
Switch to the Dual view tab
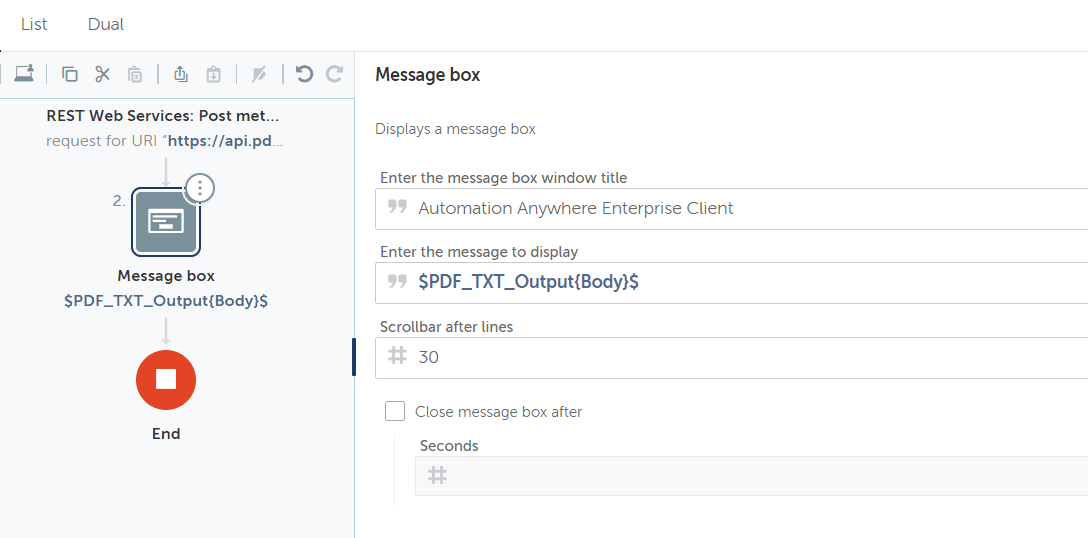coord(105,24)
